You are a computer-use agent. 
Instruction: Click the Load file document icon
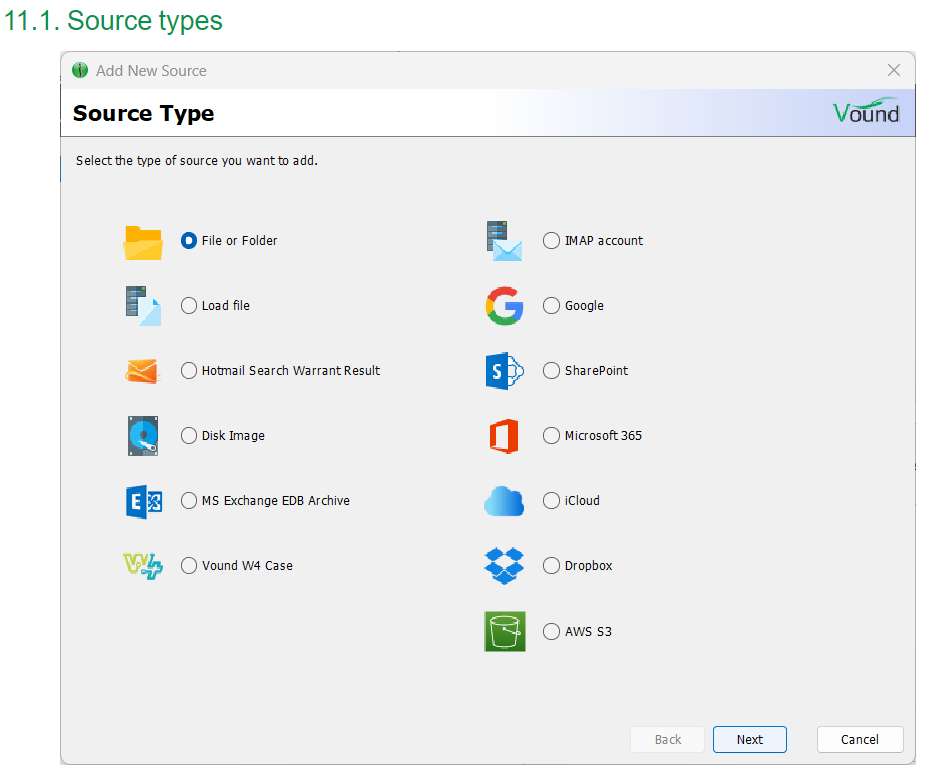(x=143, y=306)
